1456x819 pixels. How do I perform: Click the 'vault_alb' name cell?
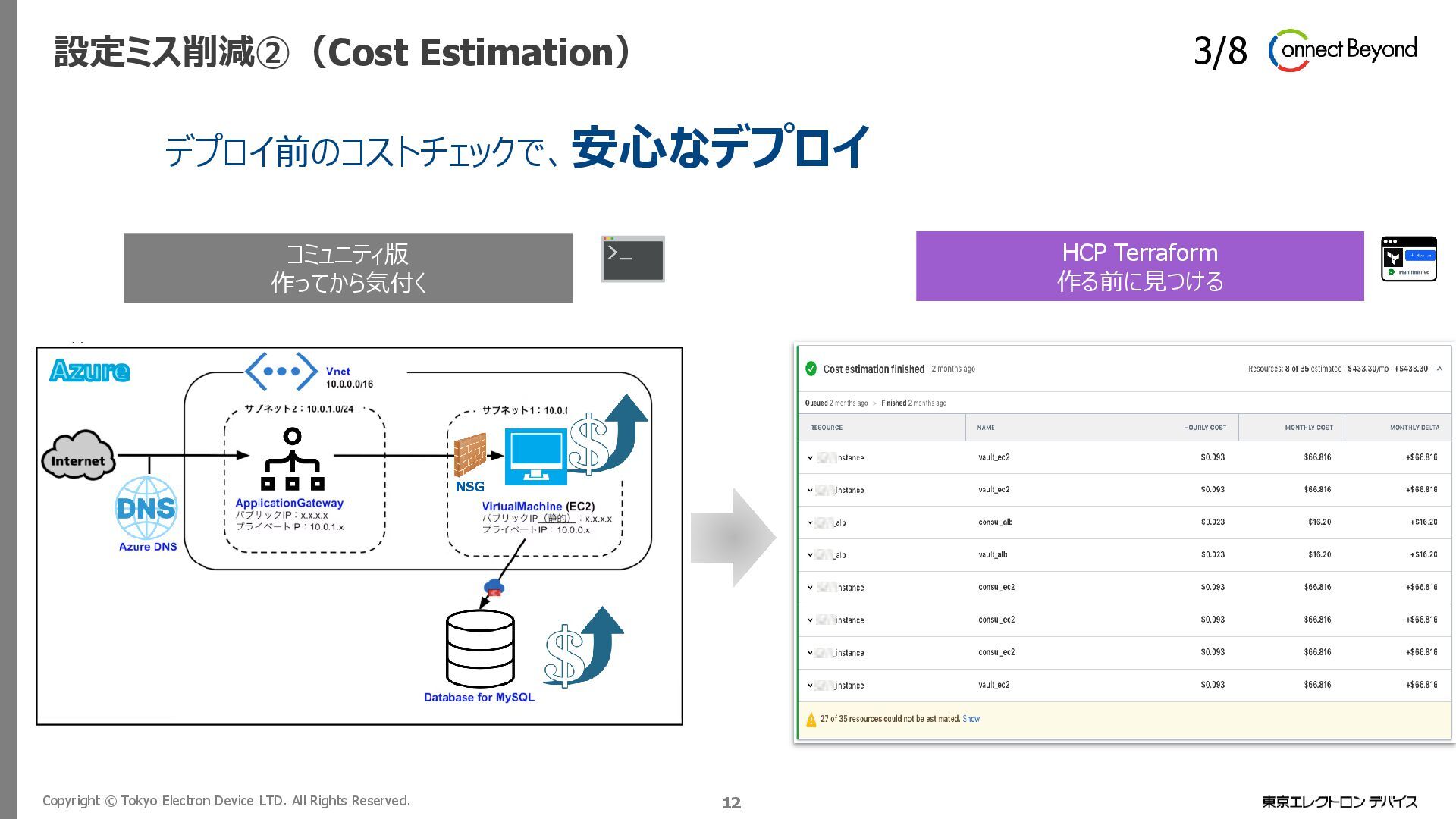point(993,555)
